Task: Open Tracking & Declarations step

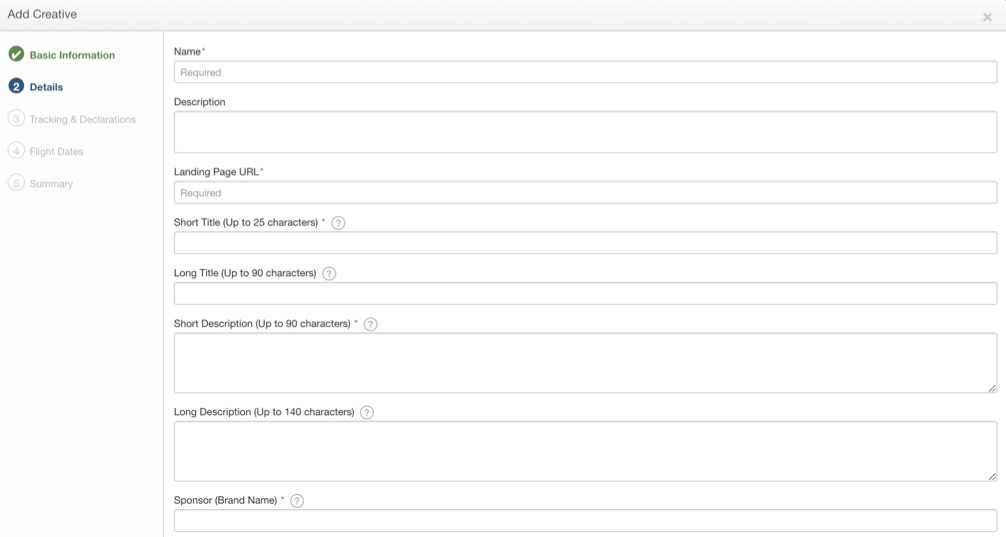Action: pos(82,119)
